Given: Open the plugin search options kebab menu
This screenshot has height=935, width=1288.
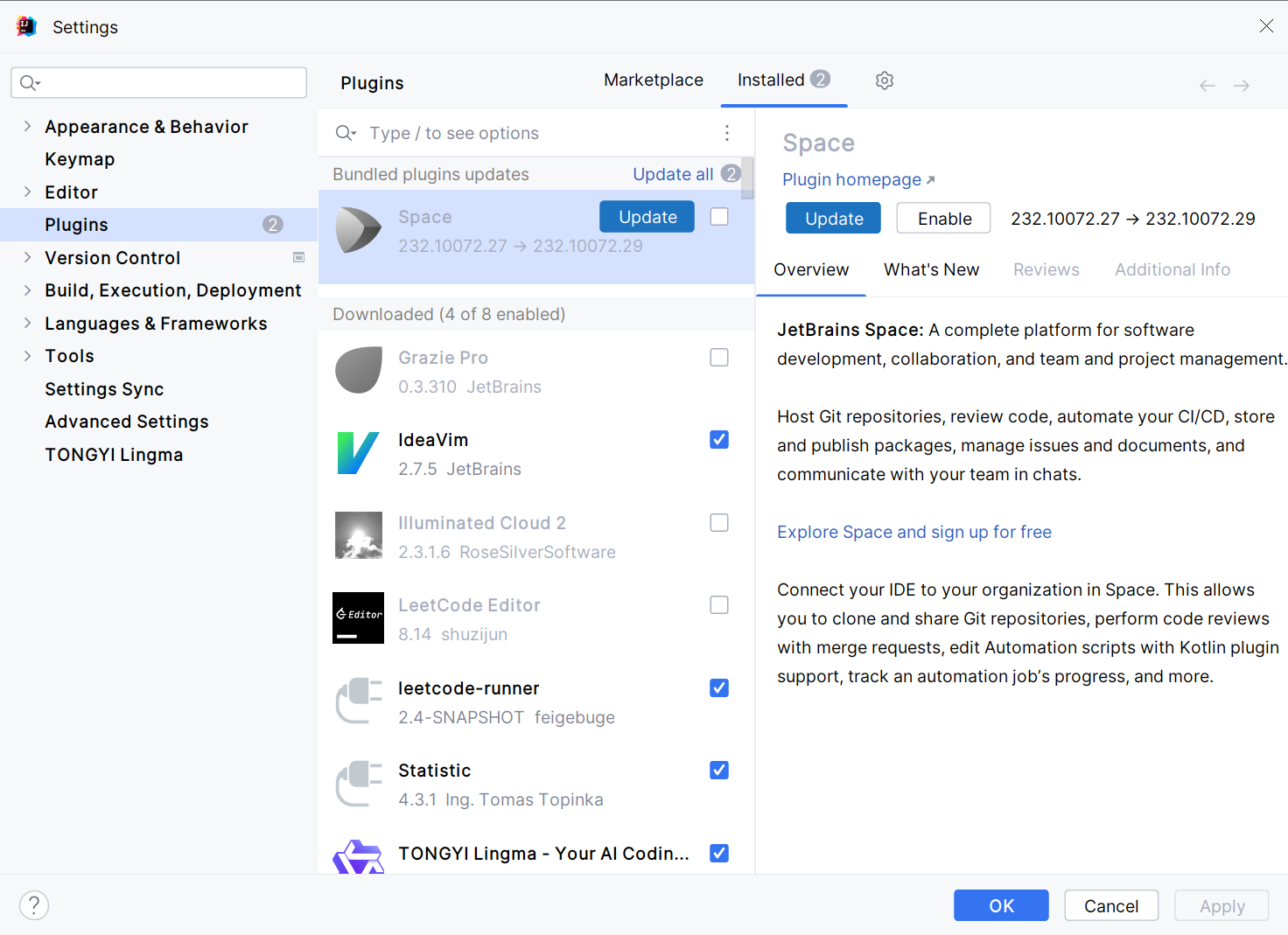Looking at the screenshot, I should (727, 133).
